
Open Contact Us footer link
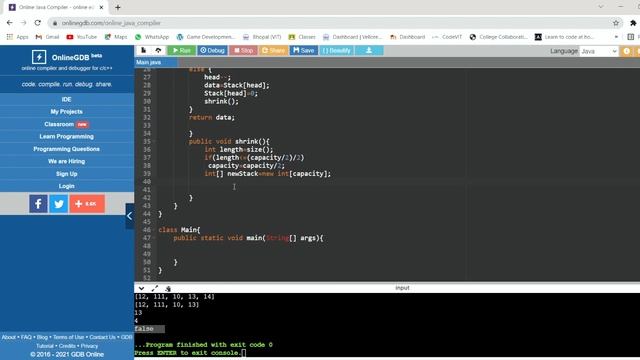pyautogui.click(x=102, y=337)
